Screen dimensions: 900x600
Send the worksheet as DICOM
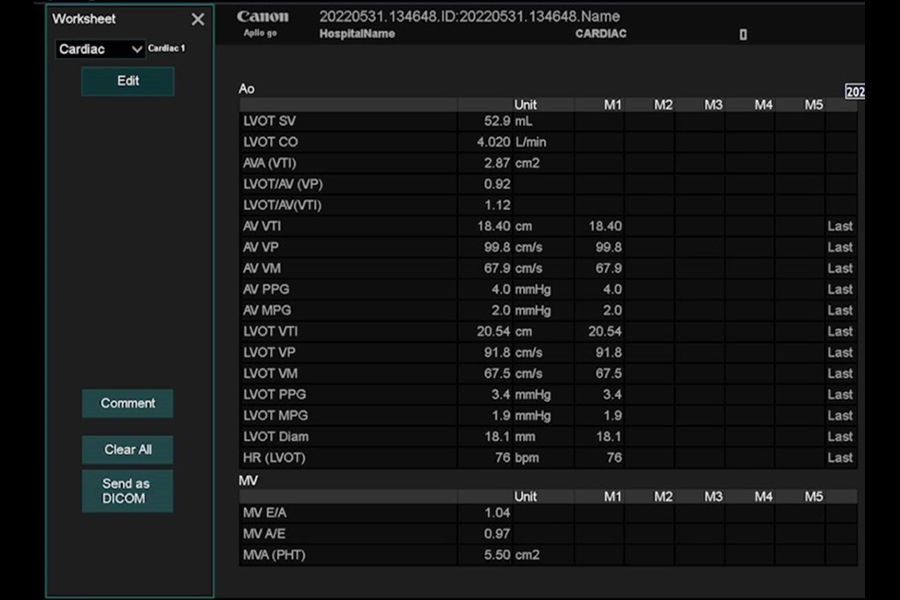click(x=127, y=491)
